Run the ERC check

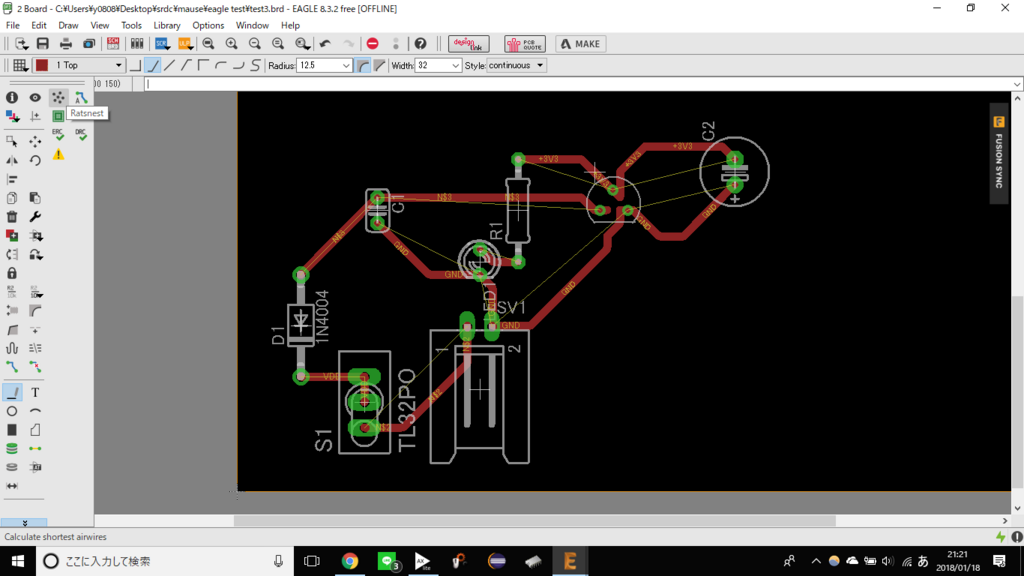[x=58, y=135]
